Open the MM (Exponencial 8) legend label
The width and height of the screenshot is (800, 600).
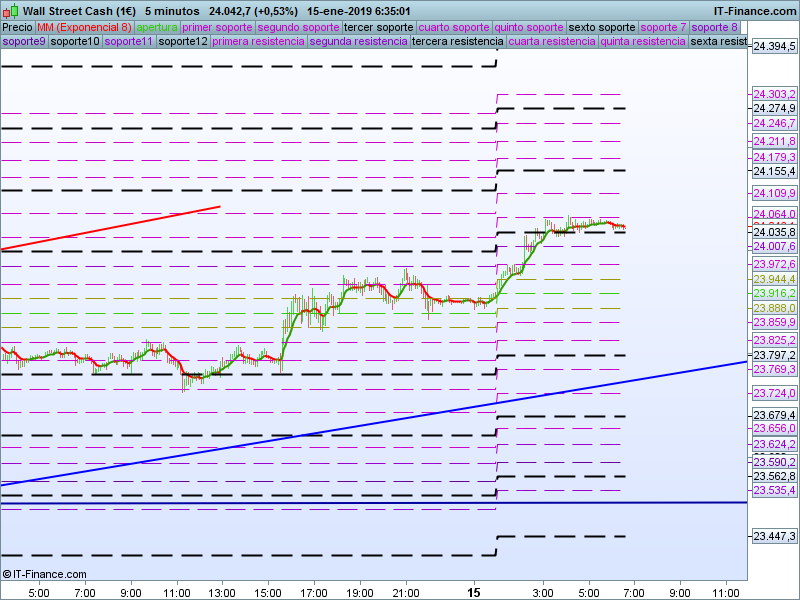[x=84, y=28]
